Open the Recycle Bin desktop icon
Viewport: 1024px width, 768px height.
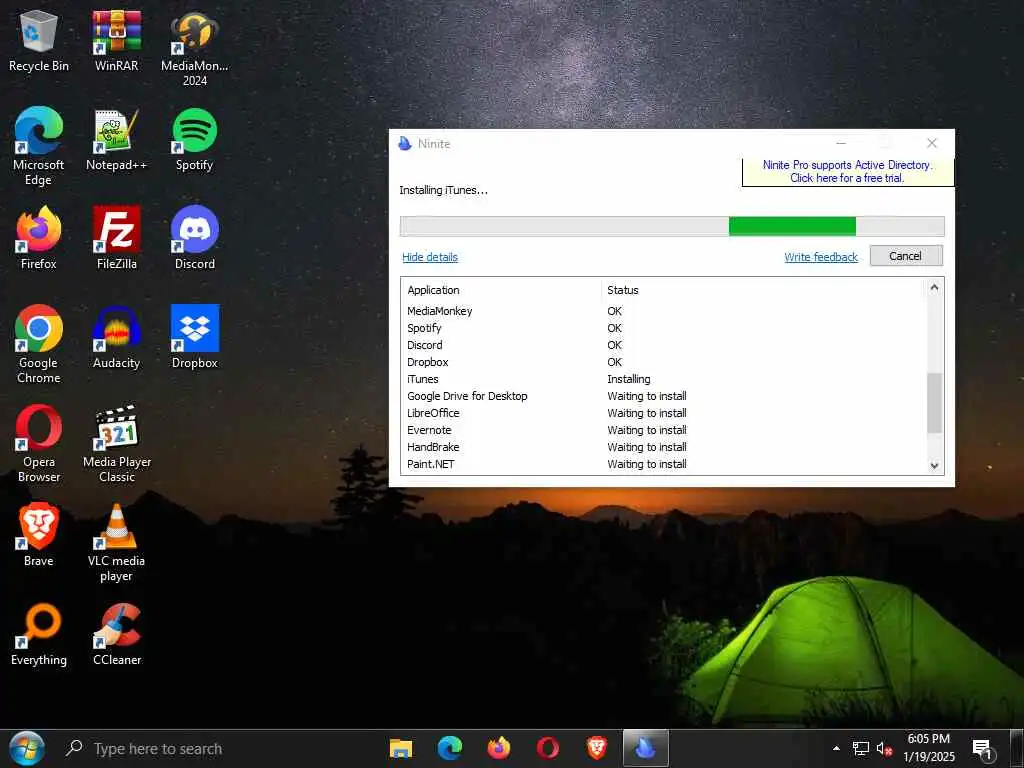pyautogui.click(x=39, y=41)
